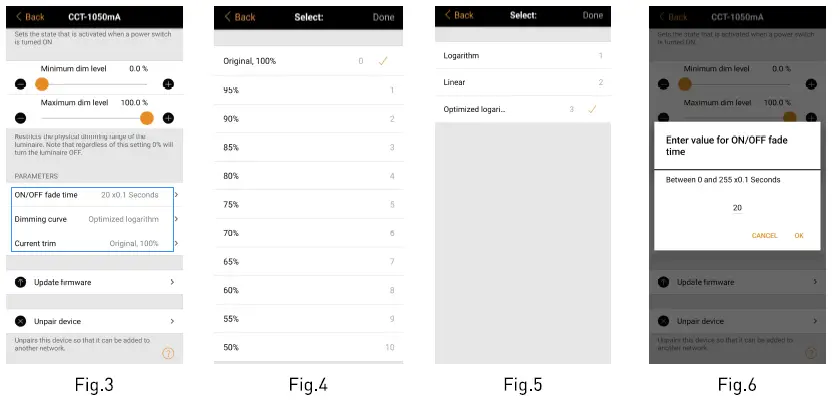Select the Linear dimming curve
The width and height of the screenshot is (840, 402).
[x=523, y=83]
